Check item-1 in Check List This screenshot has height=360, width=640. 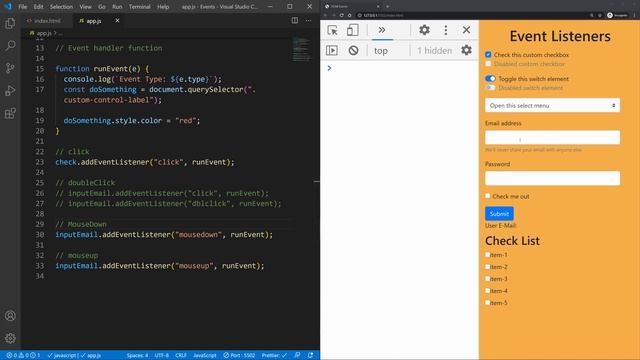pos(487,254)
